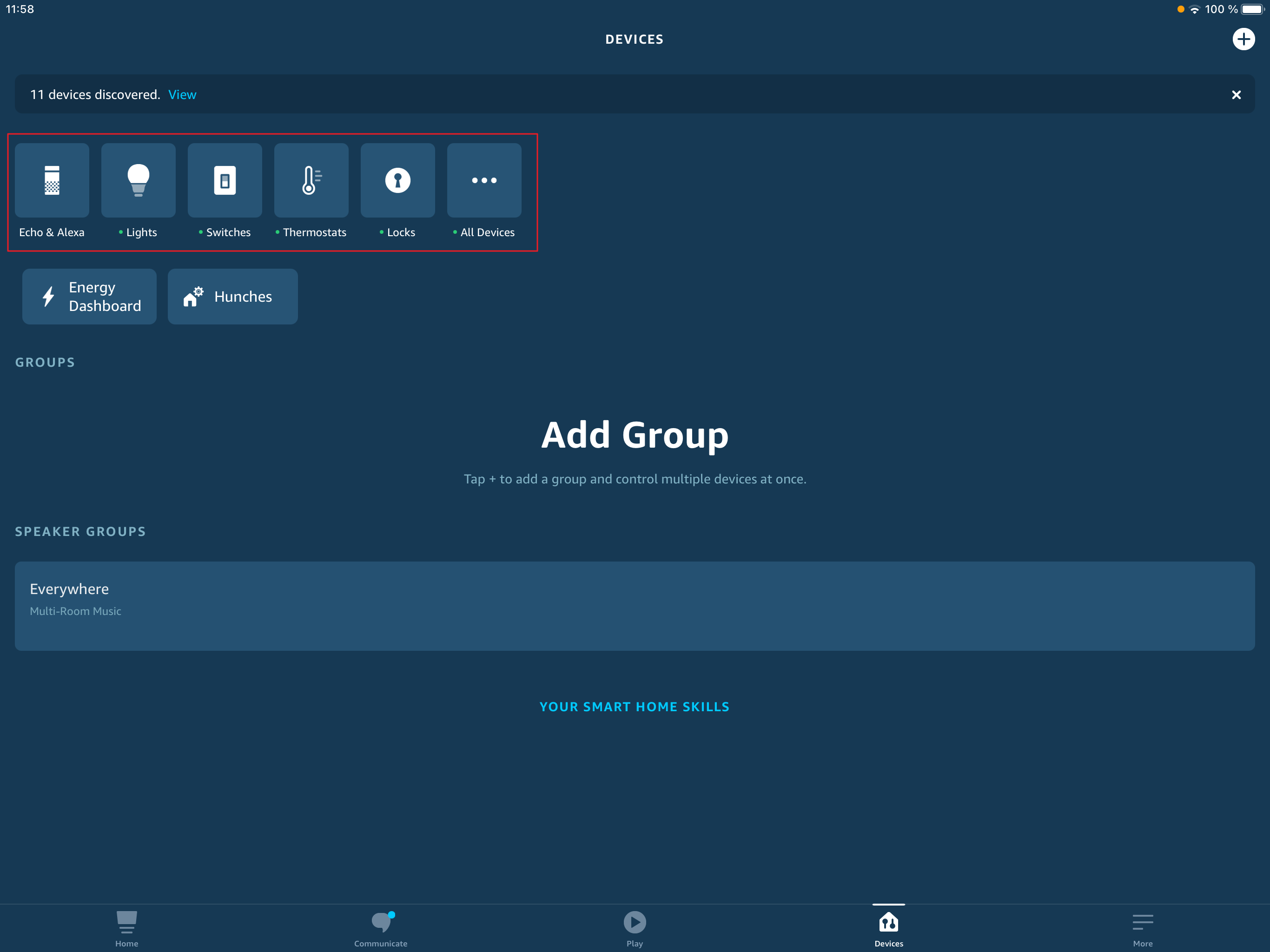Open Your Smart Home Skills
1270x952 pixels.
635,707
